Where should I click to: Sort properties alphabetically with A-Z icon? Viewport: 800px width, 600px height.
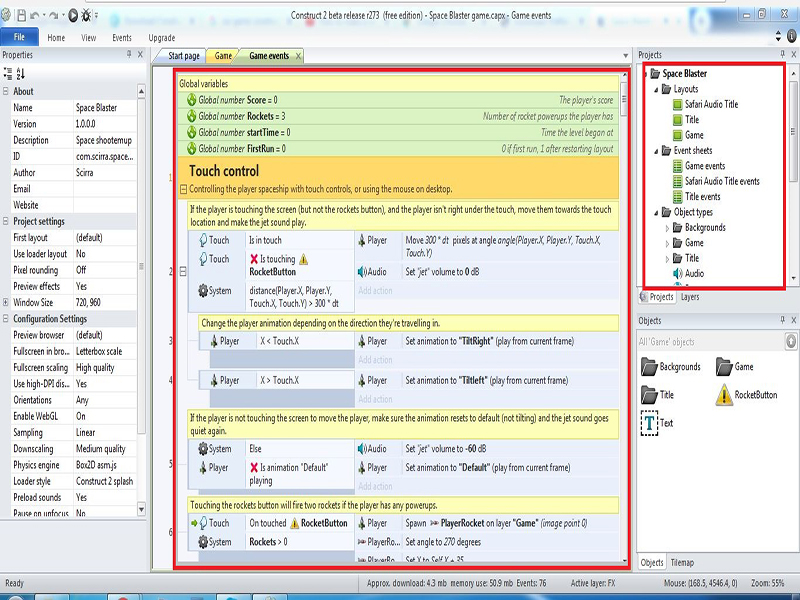(20, 73)
